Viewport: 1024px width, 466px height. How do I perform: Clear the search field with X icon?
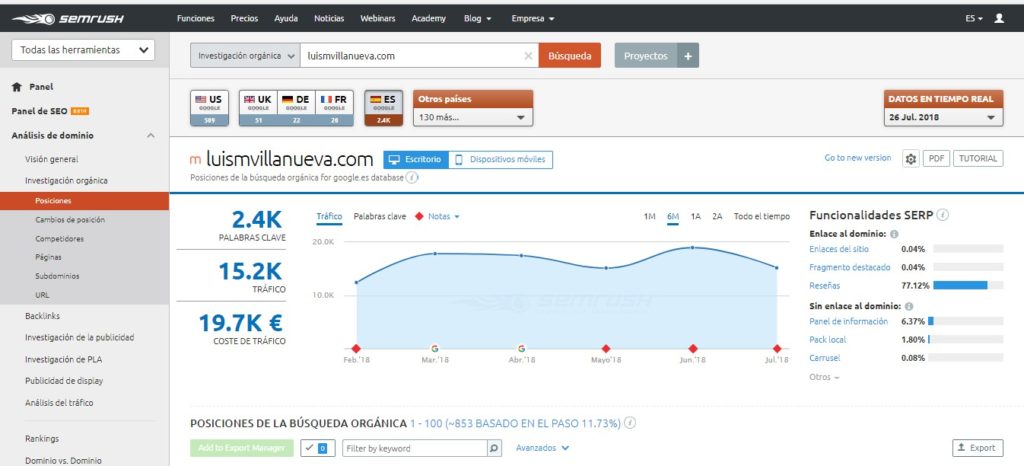(528, 56)
